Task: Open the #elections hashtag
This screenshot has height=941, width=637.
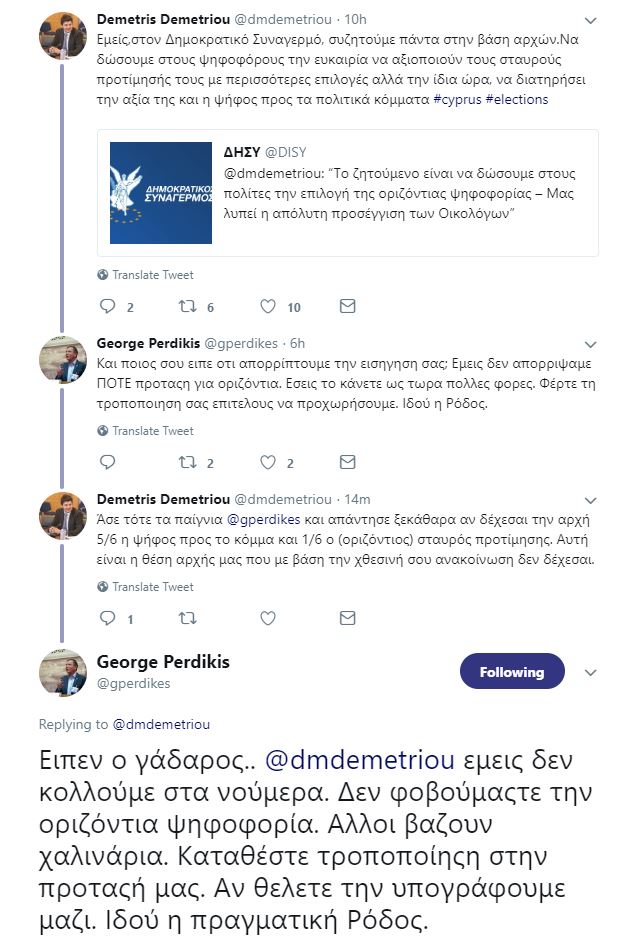Action: pos(517,100)
